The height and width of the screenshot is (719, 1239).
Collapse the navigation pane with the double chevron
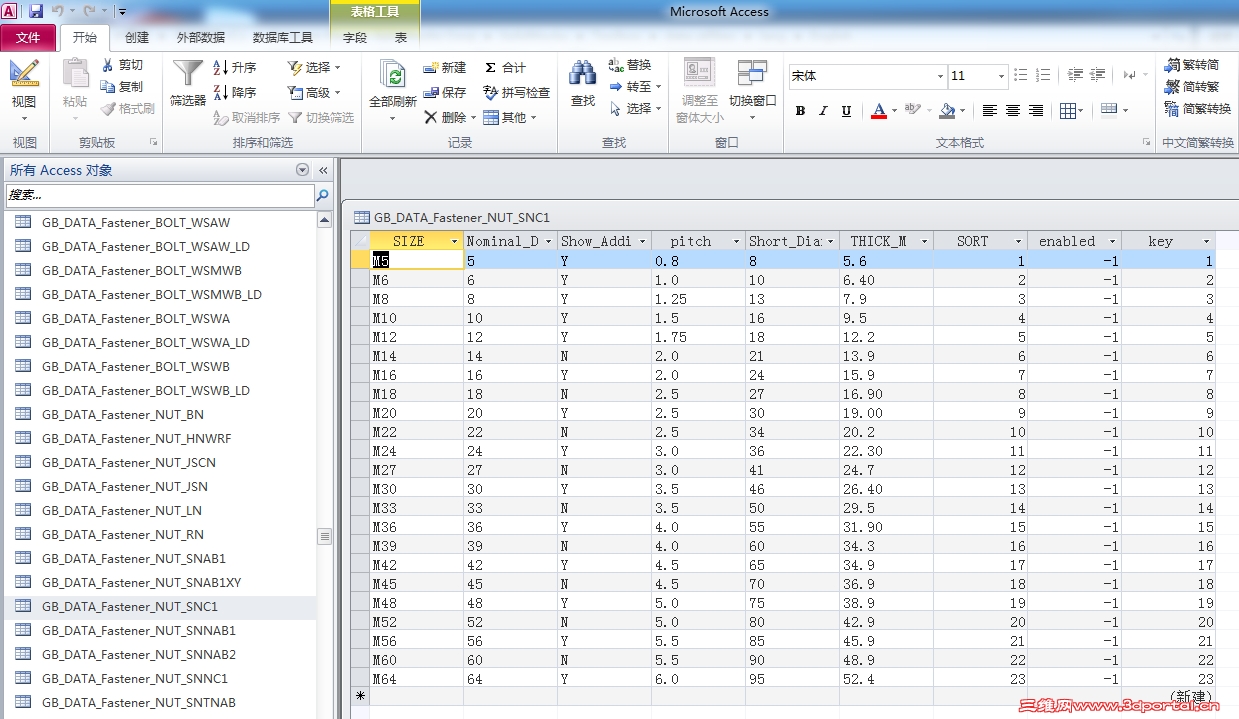tap(323, 170)
